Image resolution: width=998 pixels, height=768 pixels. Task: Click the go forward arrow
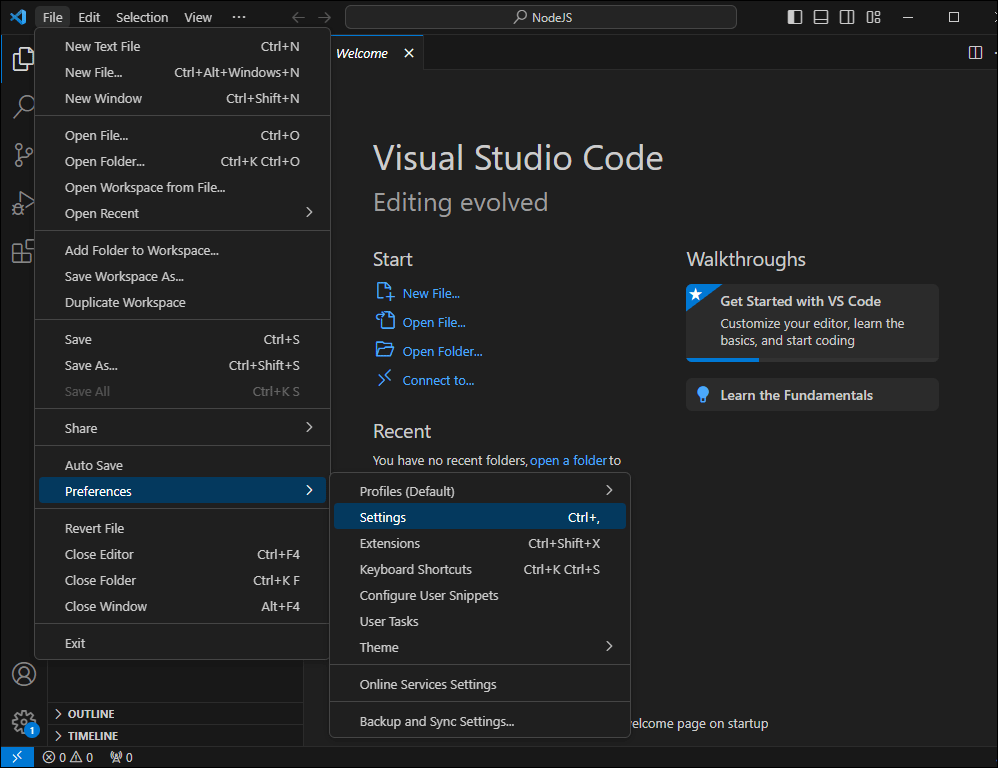[324, 17]
